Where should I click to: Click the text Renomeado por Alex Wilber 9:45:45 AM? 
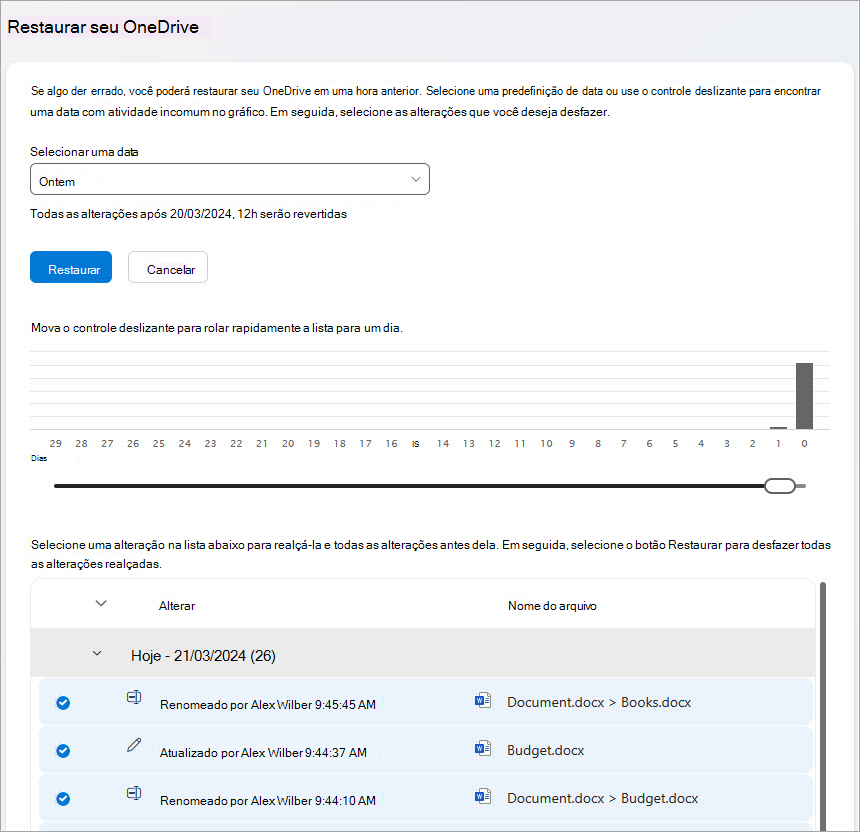coord(268,704)
